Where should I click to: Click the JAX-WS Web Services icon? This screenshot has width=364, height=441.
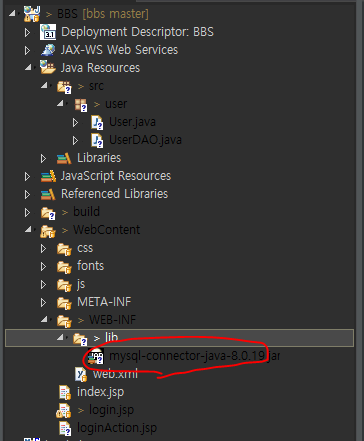pos(48,50)
